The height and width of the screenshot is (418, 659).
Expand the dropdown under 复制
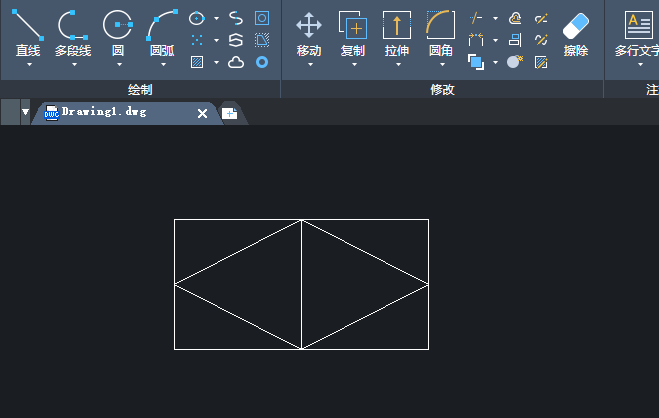point(354,64)
